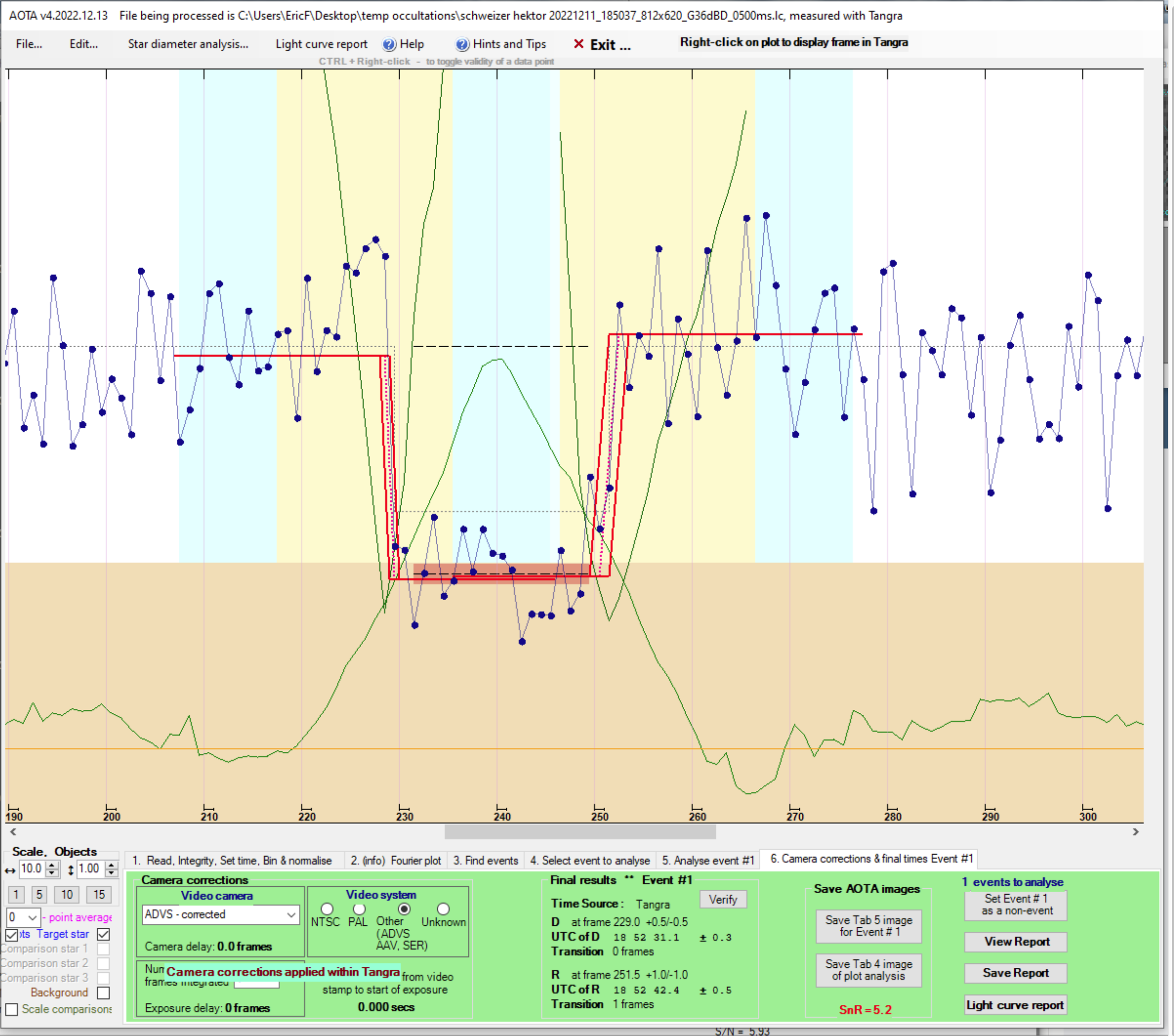Set scale preset to 15
The height and width of the screenshot is (1036, 1174).
(x=99, y=894)
